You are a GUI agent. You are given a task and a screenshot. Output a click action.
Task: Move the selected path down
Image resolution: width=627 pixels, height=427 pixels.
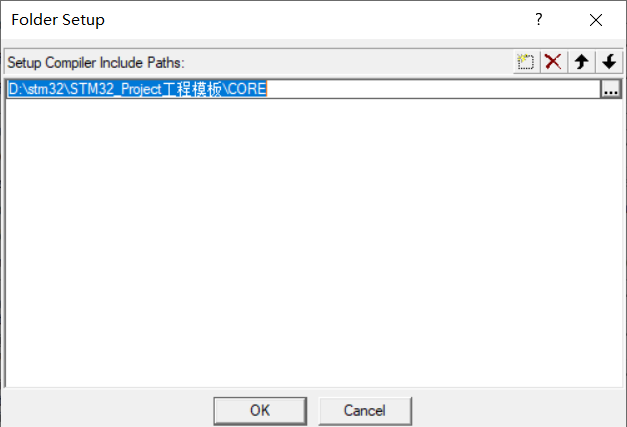[x=609, y=62]
